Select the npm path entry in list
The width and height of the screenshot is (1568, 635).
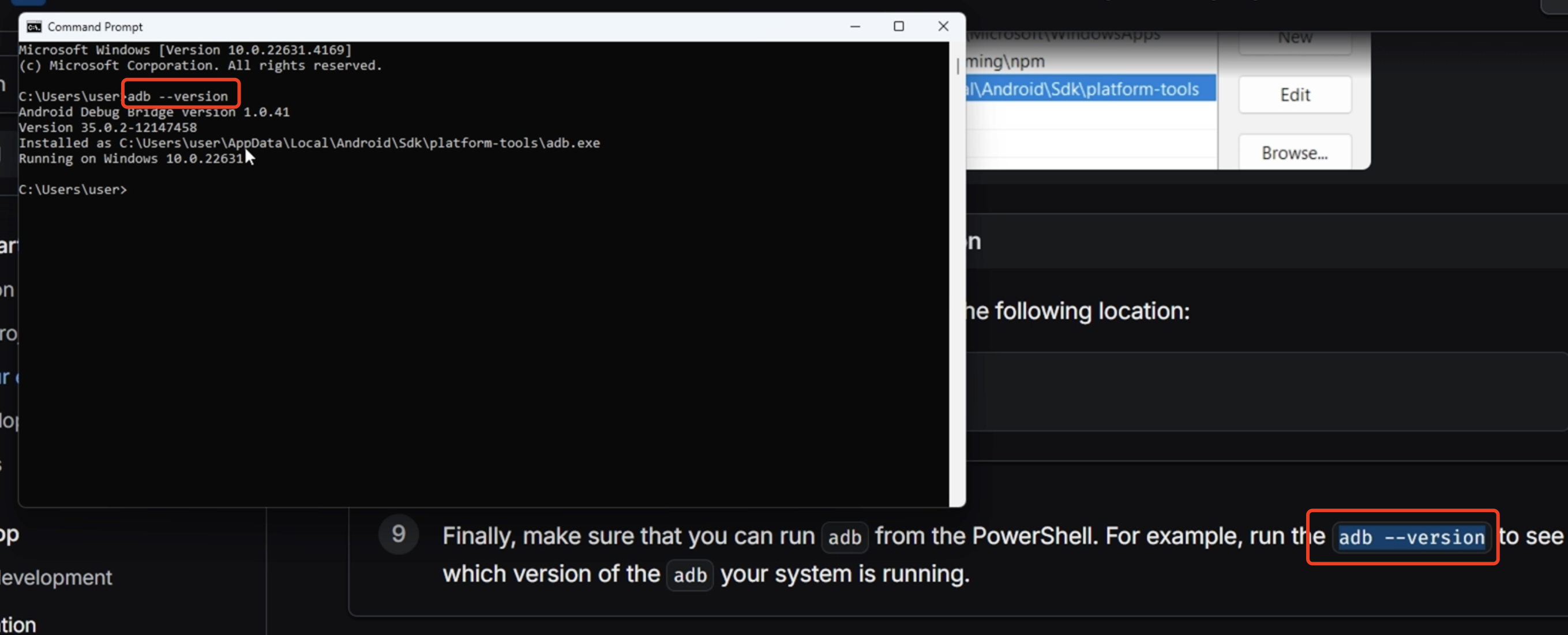(1006, 62)
